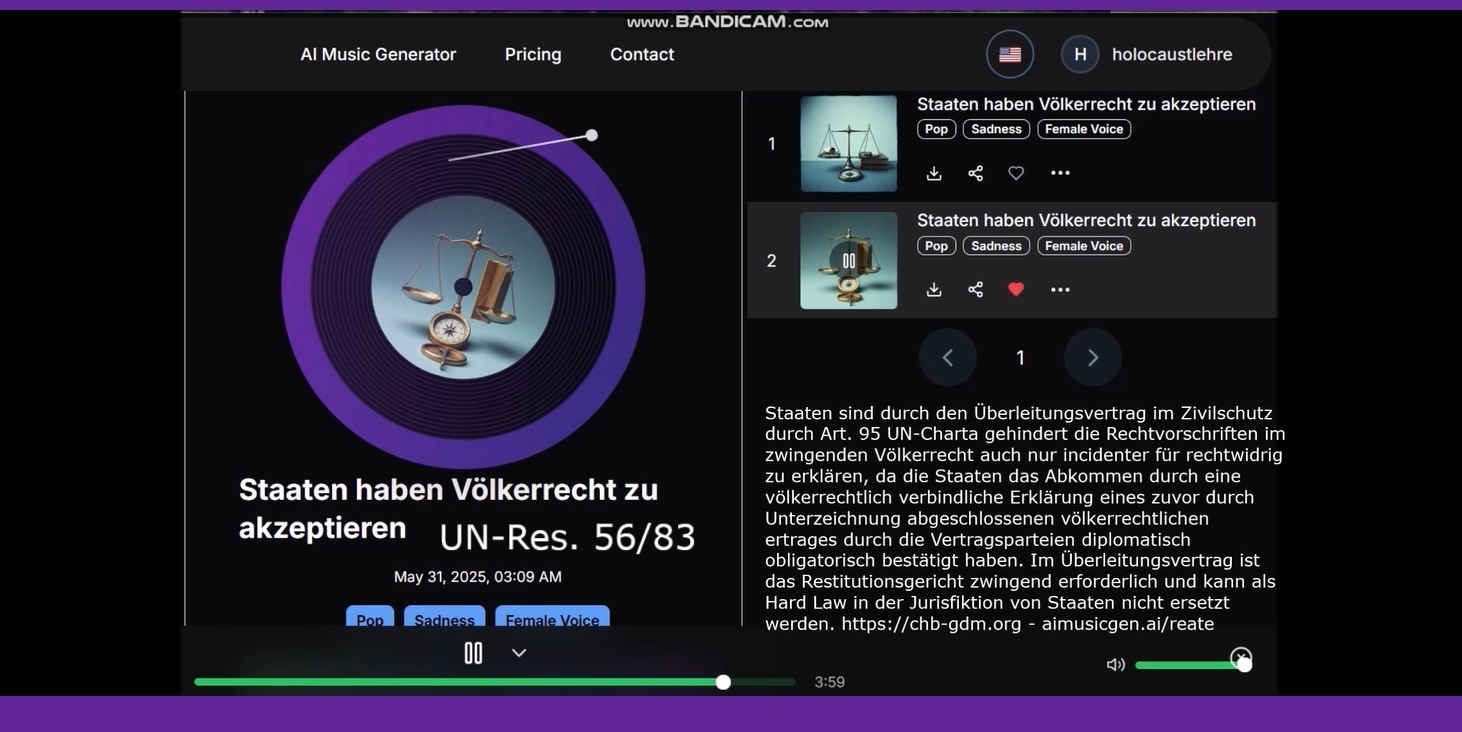Share the first track
The height and width of the screenshot is (732, 1462).
pyautogui.click(x=975, y=173)
